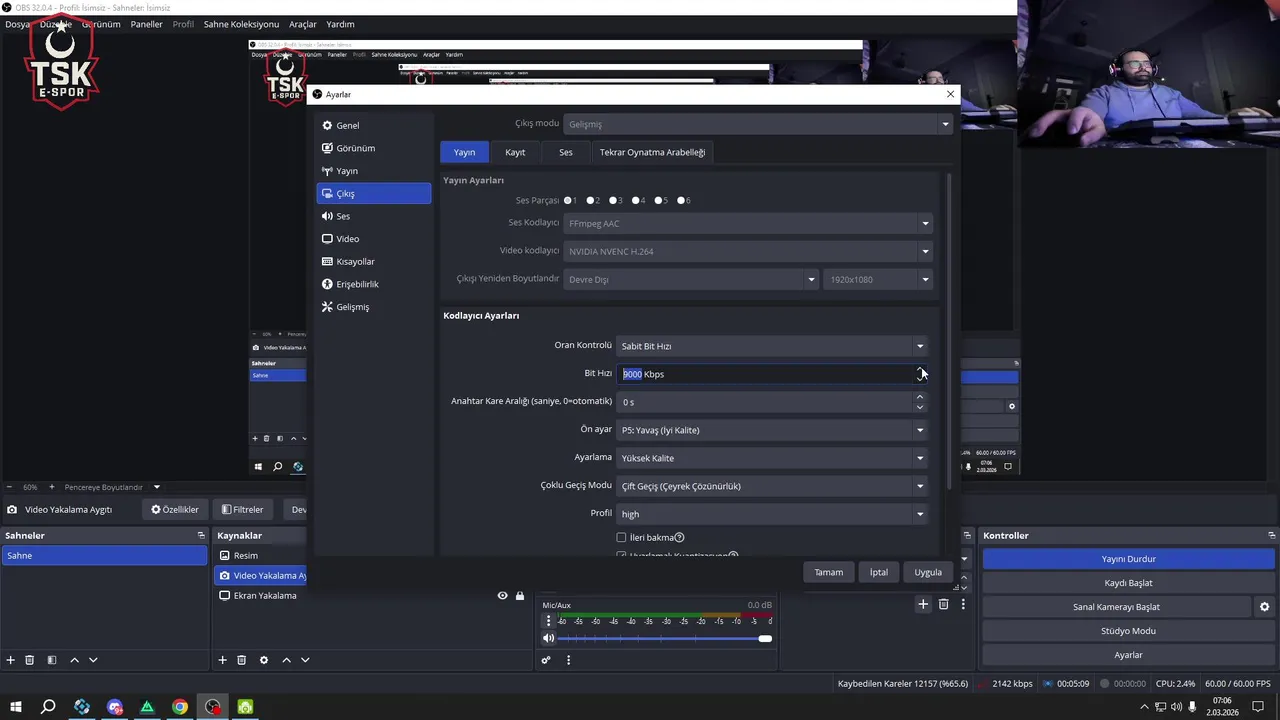Image resolution: width=1280 pixels, height=720 pixels.
Task: Select audio track 4 radio button
Action: click(636, 201)
